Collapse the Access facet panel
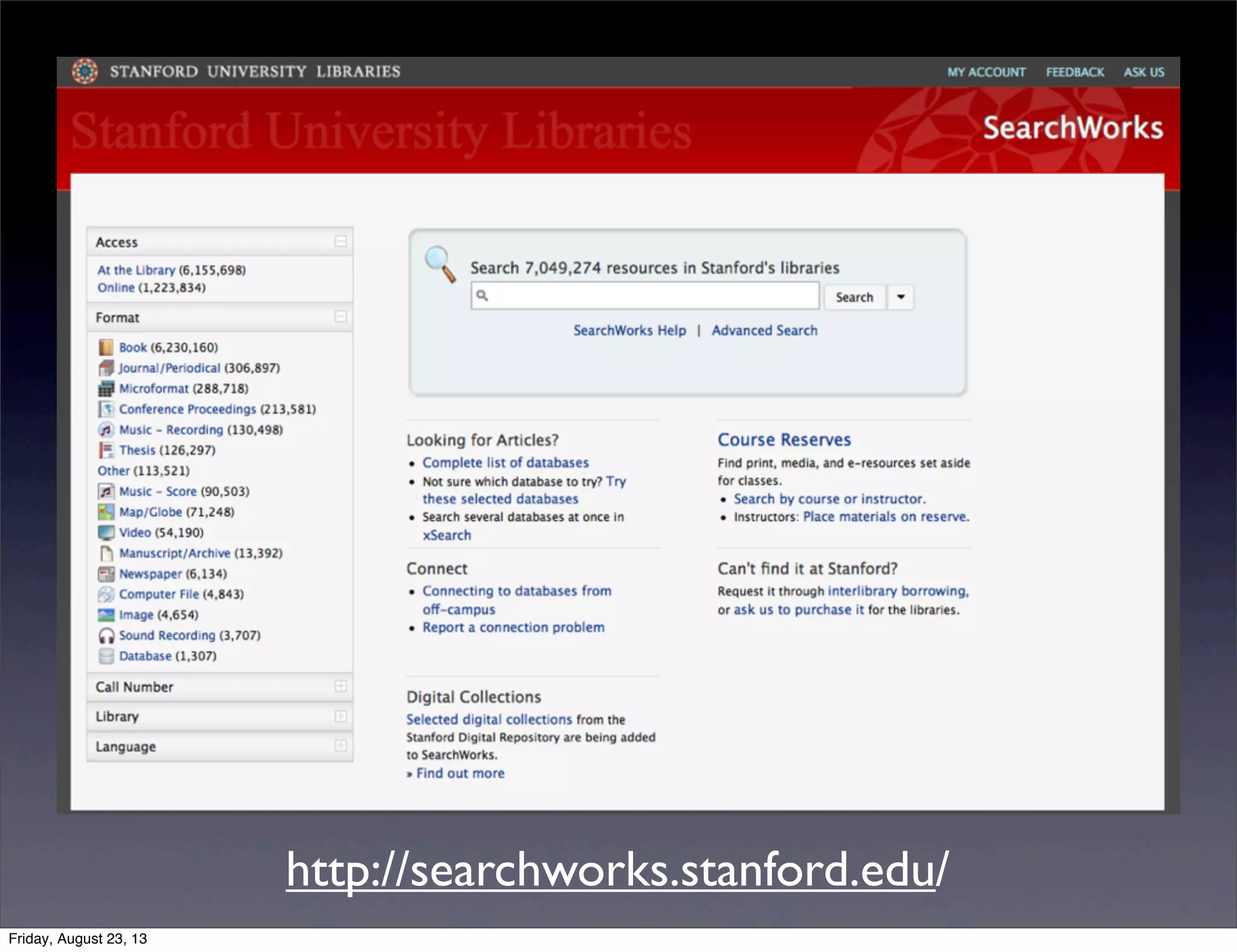 pos(341,242)
